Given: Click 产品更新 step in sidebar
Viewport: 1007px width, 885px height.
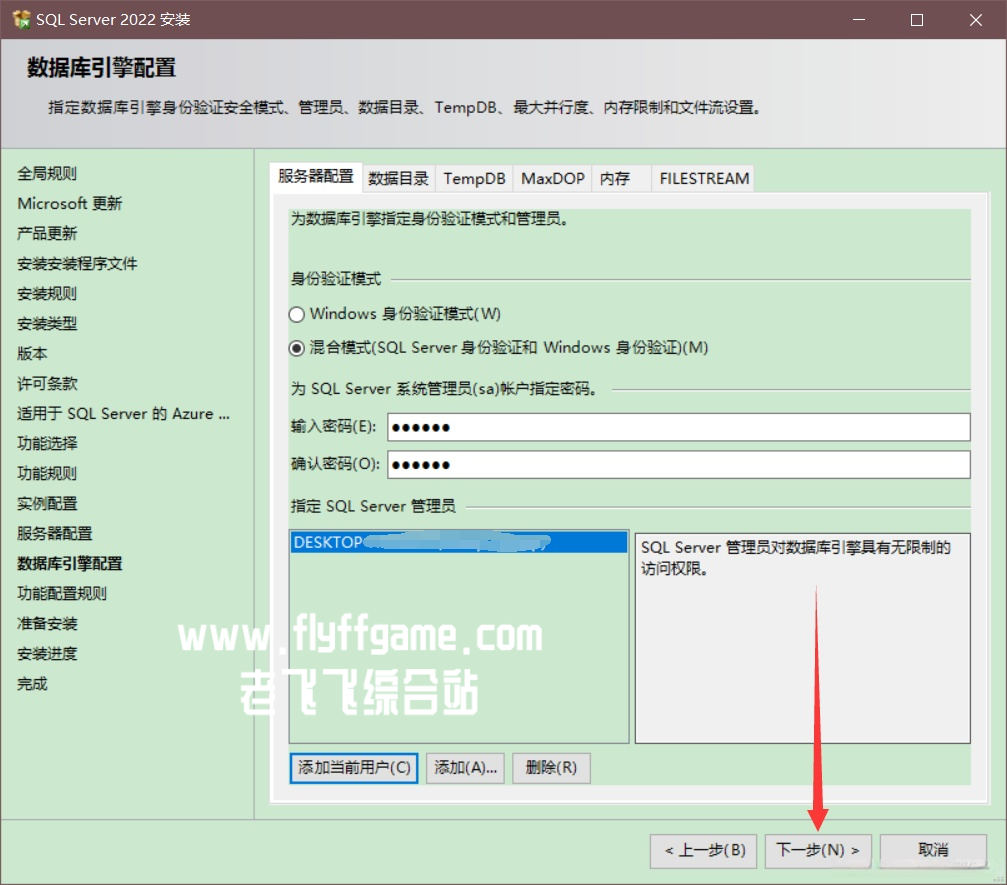Looking at the screenshot, I should 47,234.
